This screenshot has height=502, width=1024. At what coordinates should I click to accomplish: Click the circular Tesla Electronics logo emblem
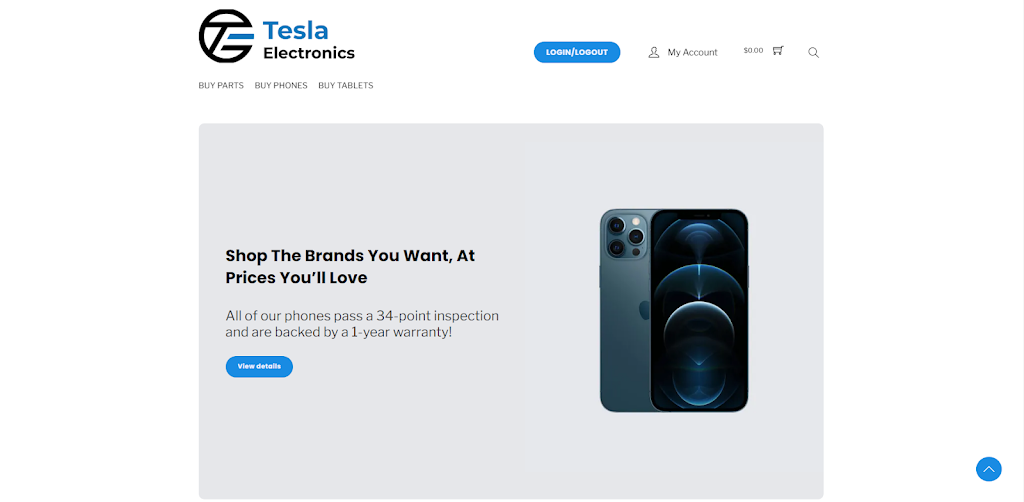(226, 36)
